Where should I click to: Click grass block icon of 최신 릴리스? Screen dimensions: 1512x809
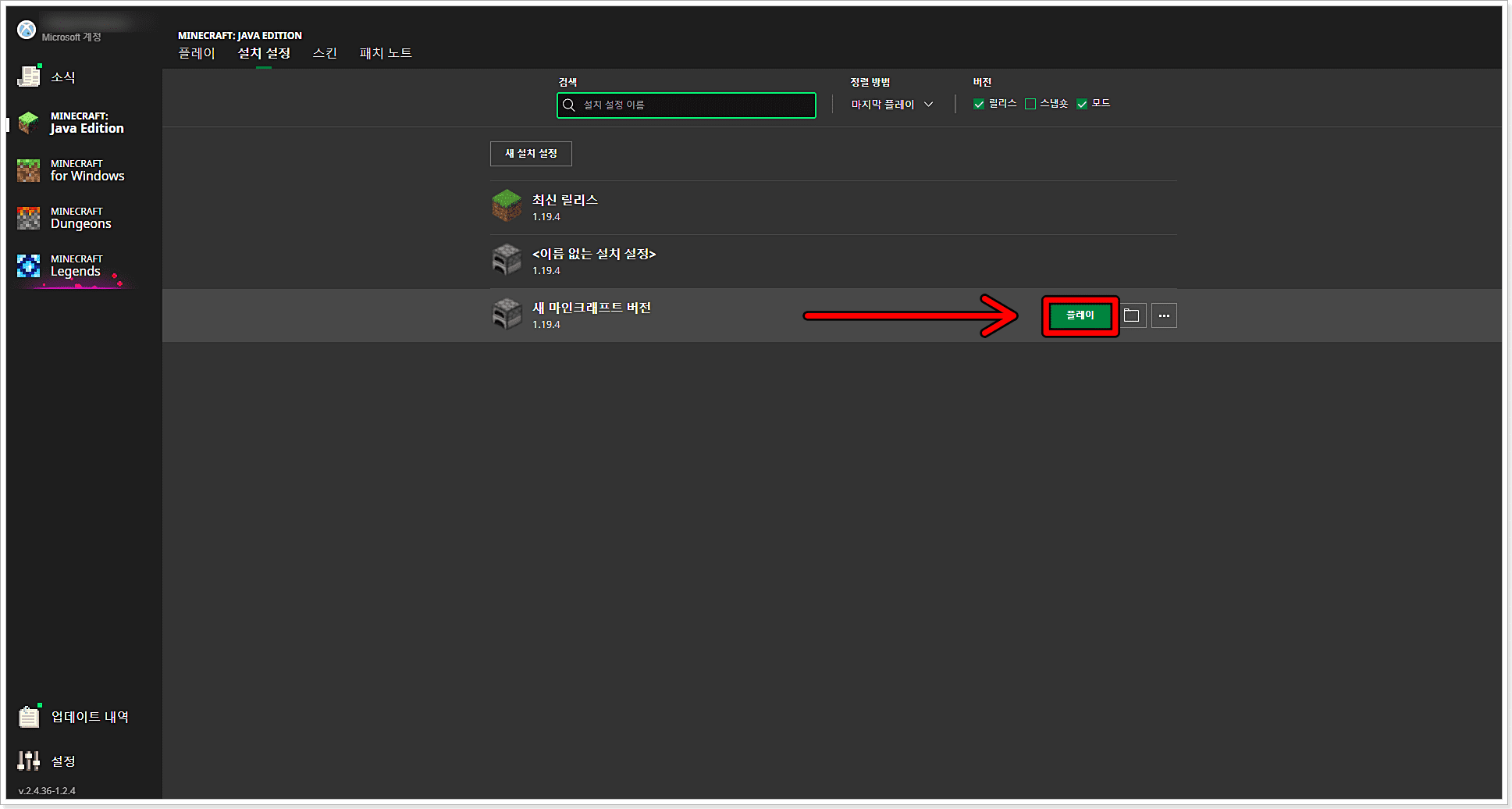pos(507,205)
